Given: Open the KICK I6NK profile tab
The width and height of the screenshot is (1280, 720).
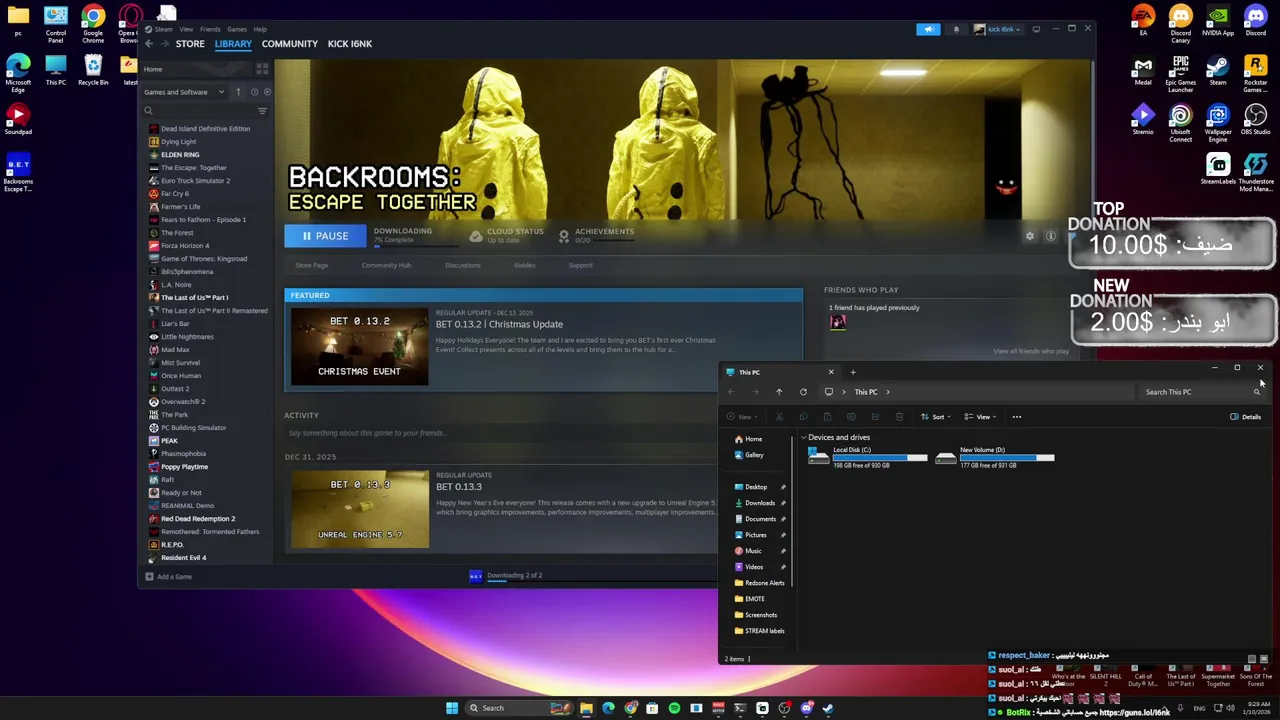Looking at the screenshot, I should 349,44.
